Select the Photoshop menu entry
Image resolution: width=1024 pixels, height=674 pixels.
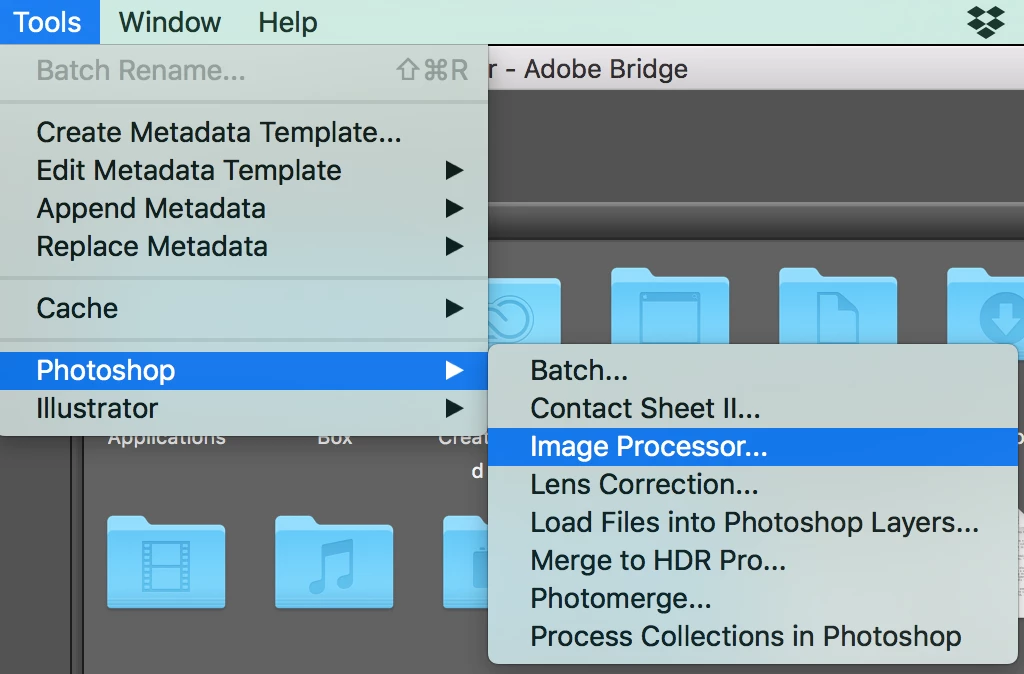244,370
